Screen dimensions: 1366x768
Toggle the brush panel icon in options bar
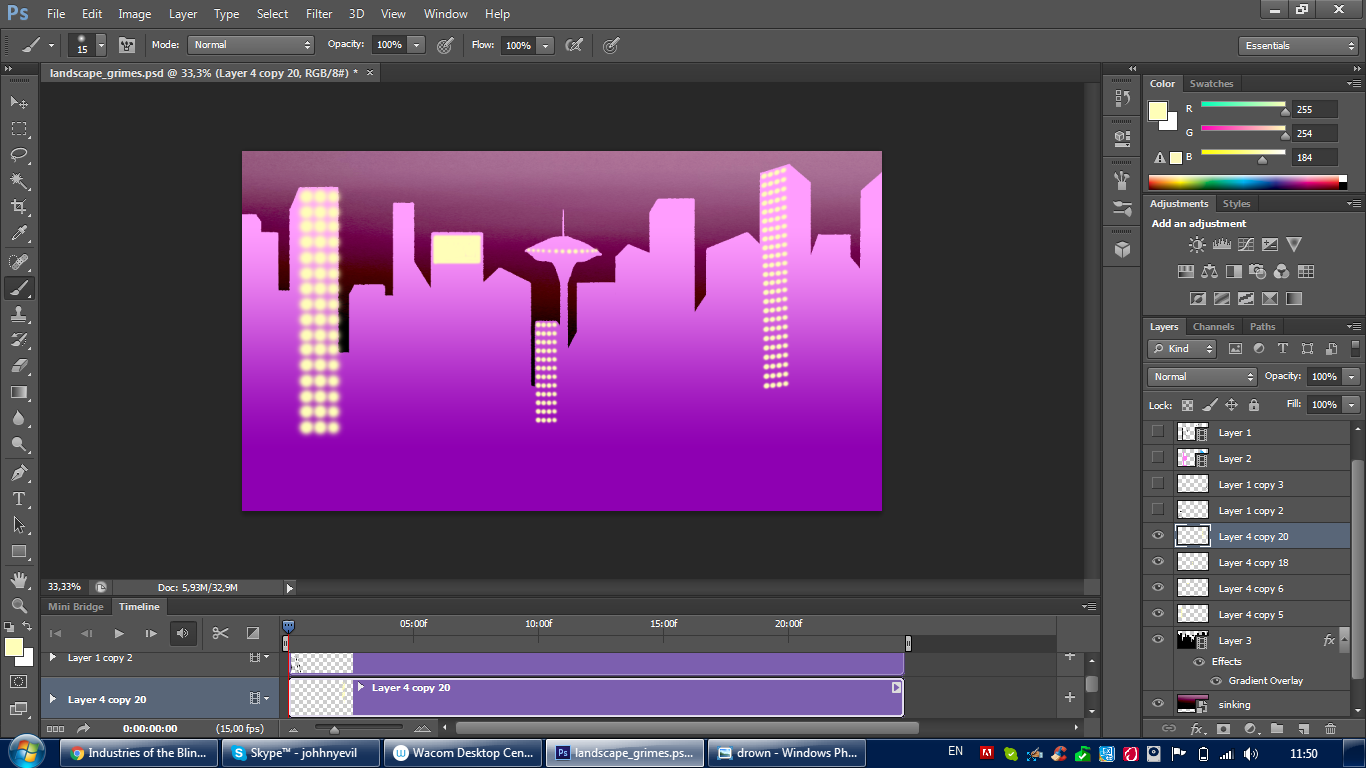click(127, 45)
